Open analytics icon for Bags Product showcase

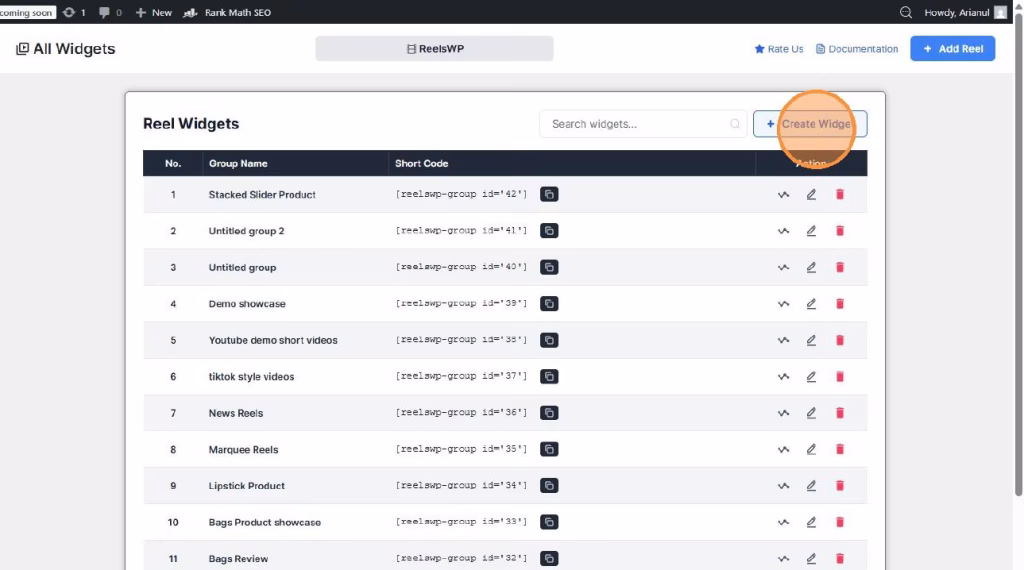pos(783,522)
